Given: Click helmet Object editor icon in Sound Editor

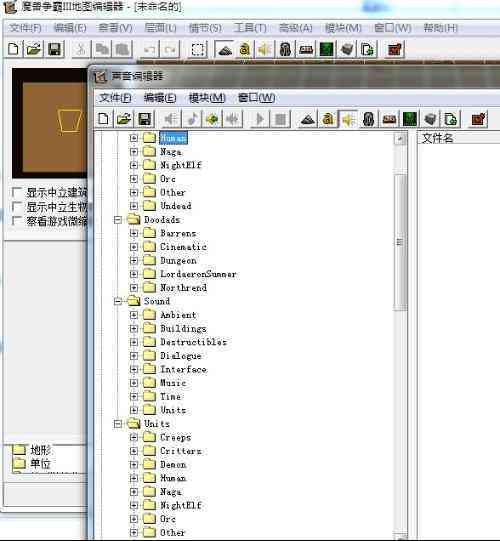Looking at the screenshot, I should [x=369, y=119].
